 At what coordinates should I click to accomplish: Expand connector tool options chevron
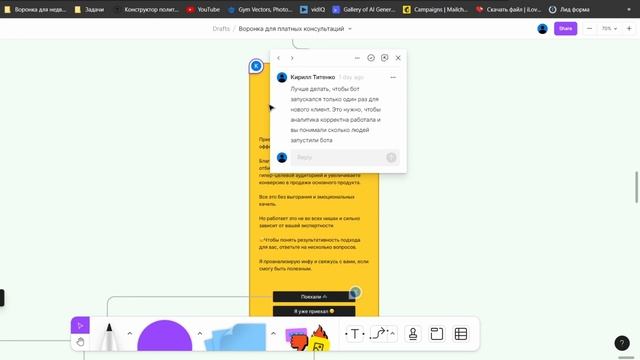392,334
